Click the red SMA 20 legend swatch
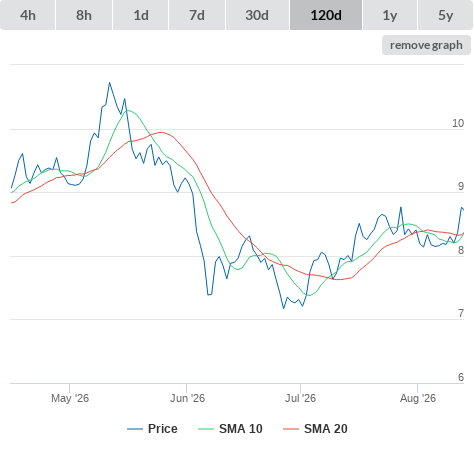Image resolution: width=474 pixels, height=455 pixels. coord(291,429)
